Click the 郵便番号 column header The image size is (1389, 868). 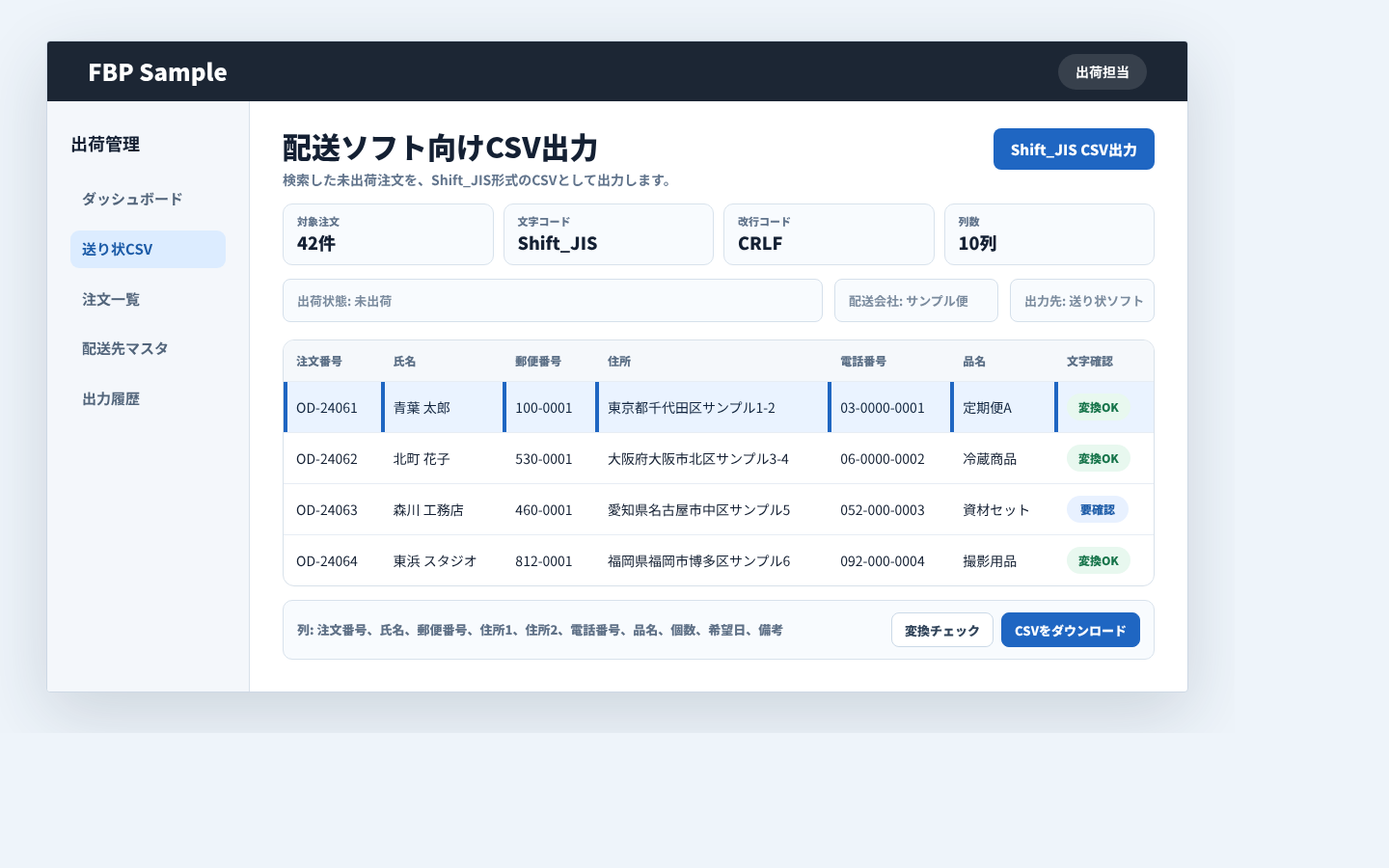(538, 362)
